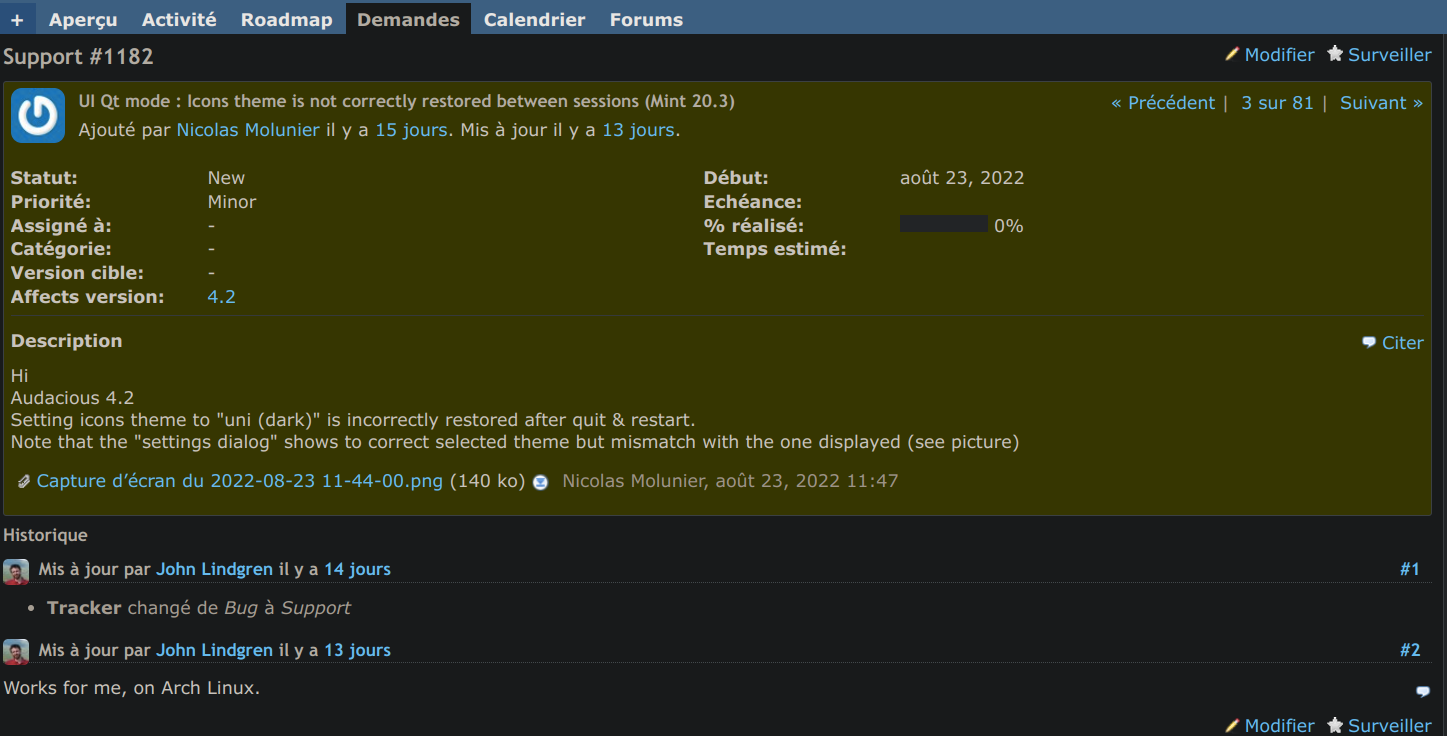The width and height of the screenshot is (1447, 736).
Task: Quote note #2 via speech bubble icon
Action: pyautogui.click(x=1423, y=691)
